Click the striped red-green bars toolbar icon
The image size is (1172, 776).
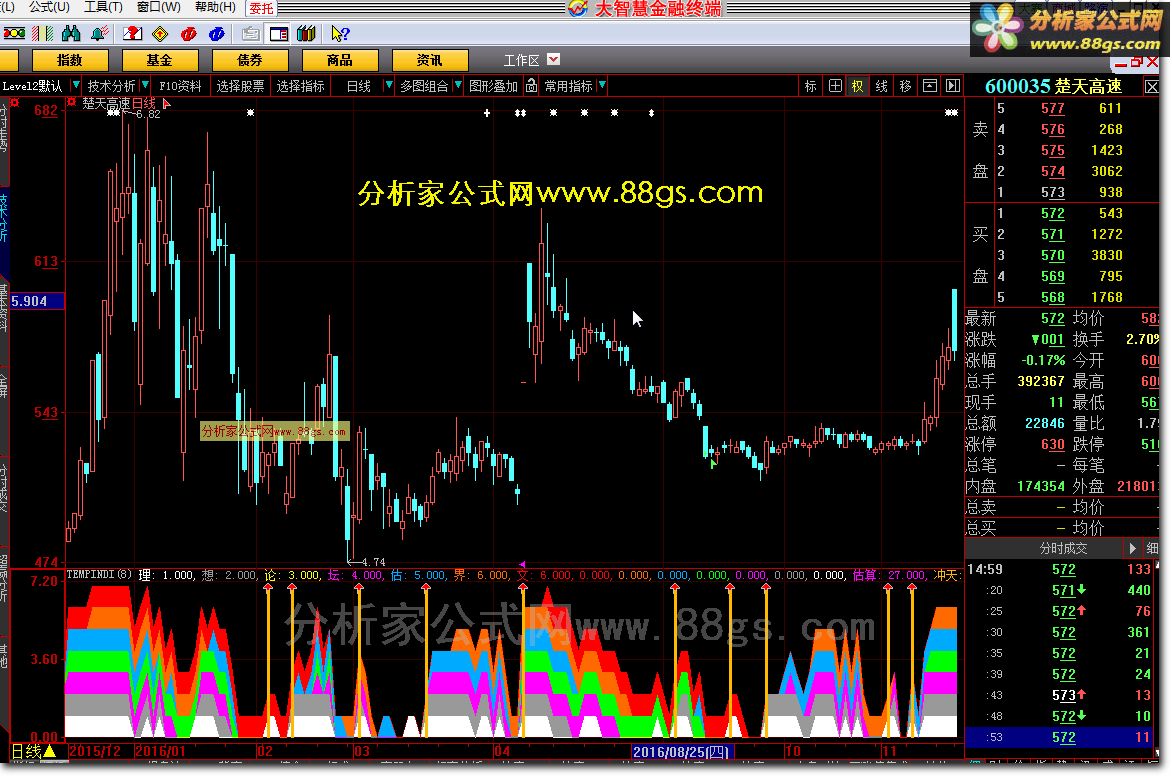coord(43,34)
